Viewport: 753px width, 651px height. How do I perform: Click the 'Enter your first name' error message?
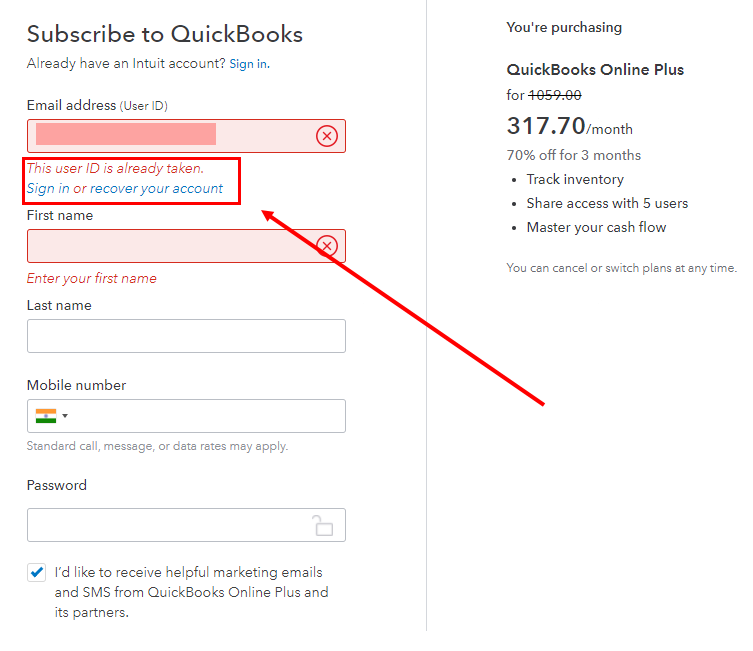[92, 278]
